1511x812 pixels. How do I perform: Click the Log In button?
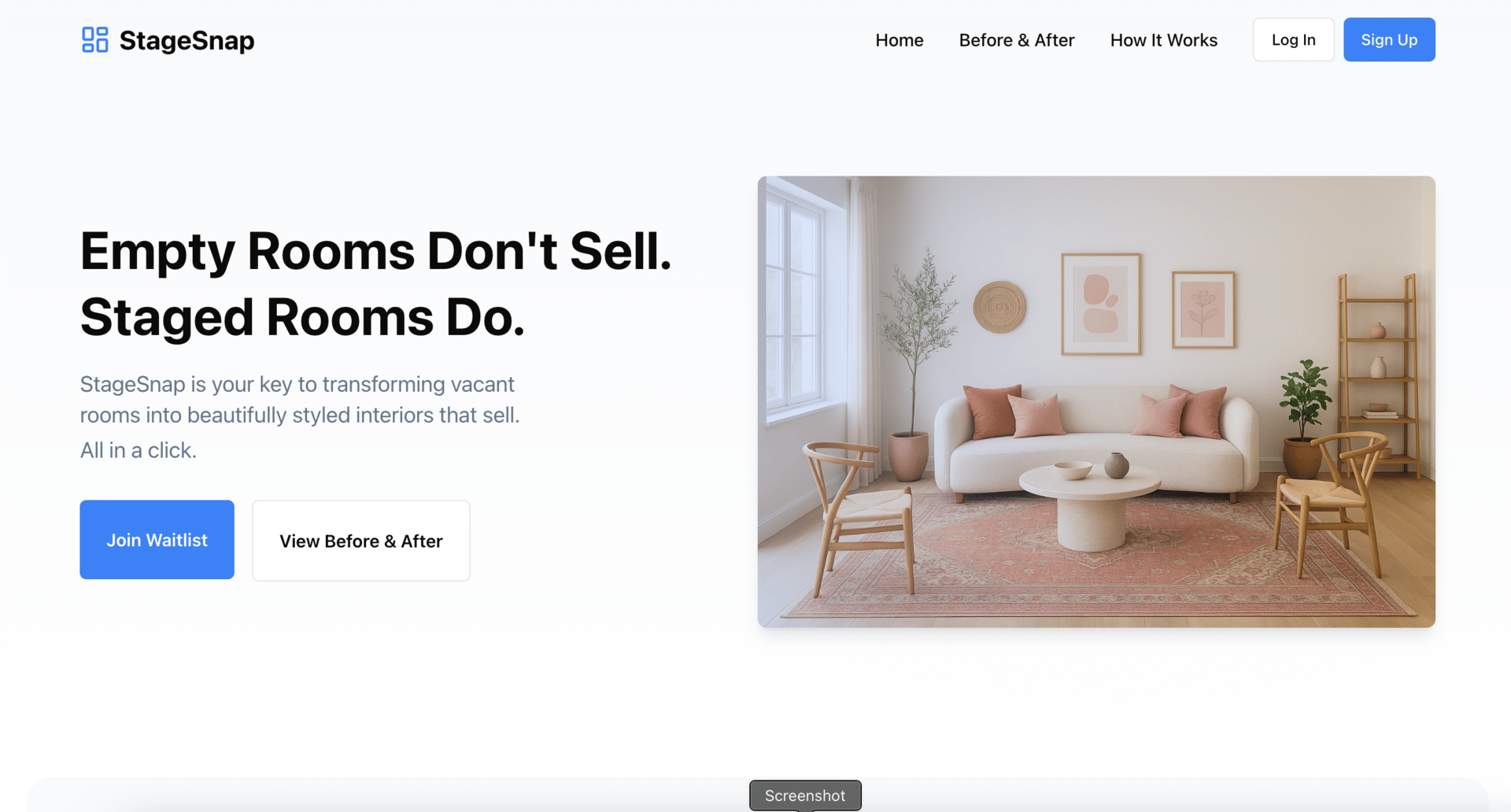pos(1294,39)
